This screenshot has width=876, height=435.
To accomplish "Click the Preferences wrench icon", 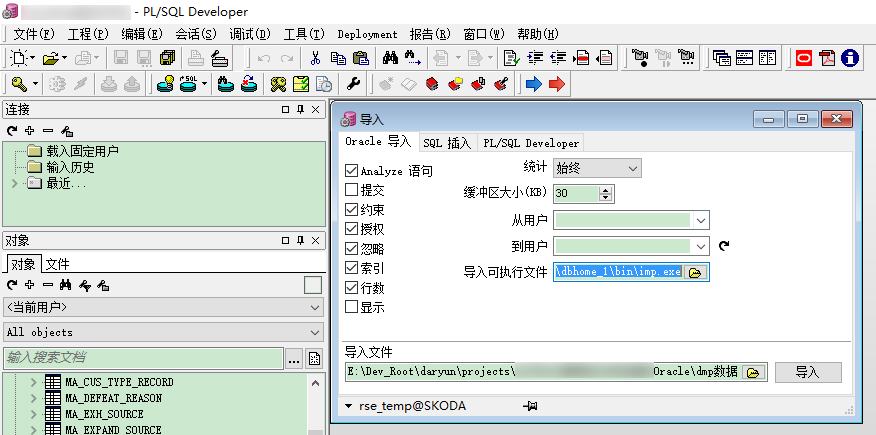I will (x=354, y=84).
